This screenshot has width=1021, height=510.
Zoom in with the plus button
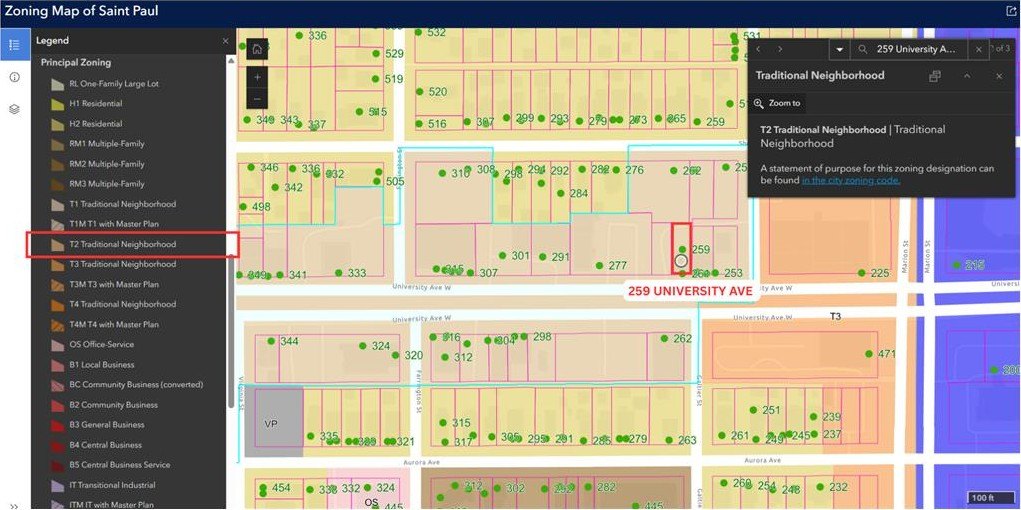click(x=257, y=77)
